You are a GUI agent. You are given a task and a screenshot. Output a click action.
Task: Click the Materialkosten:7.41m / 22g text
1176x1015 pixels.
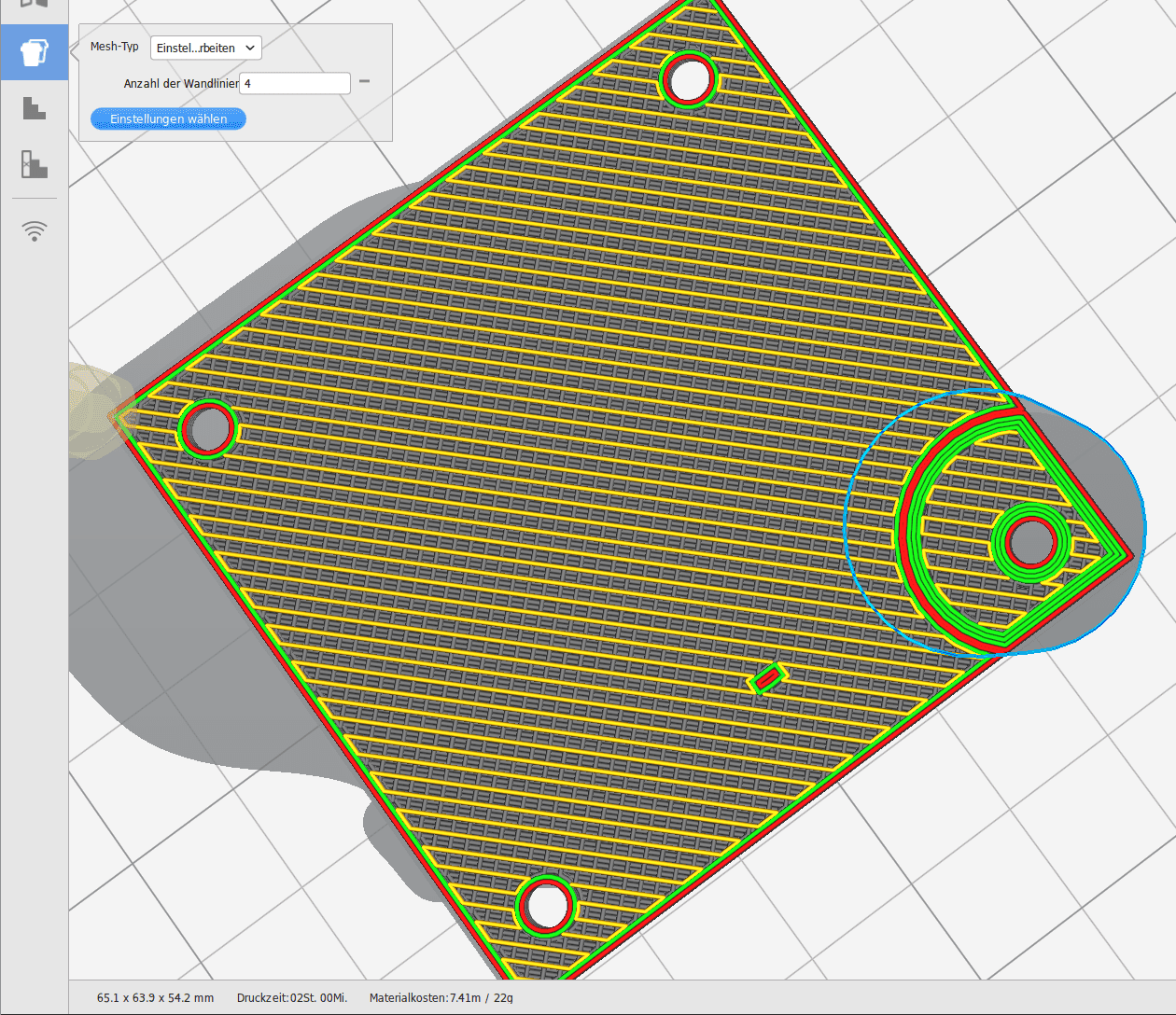click(x=441, y=997)
